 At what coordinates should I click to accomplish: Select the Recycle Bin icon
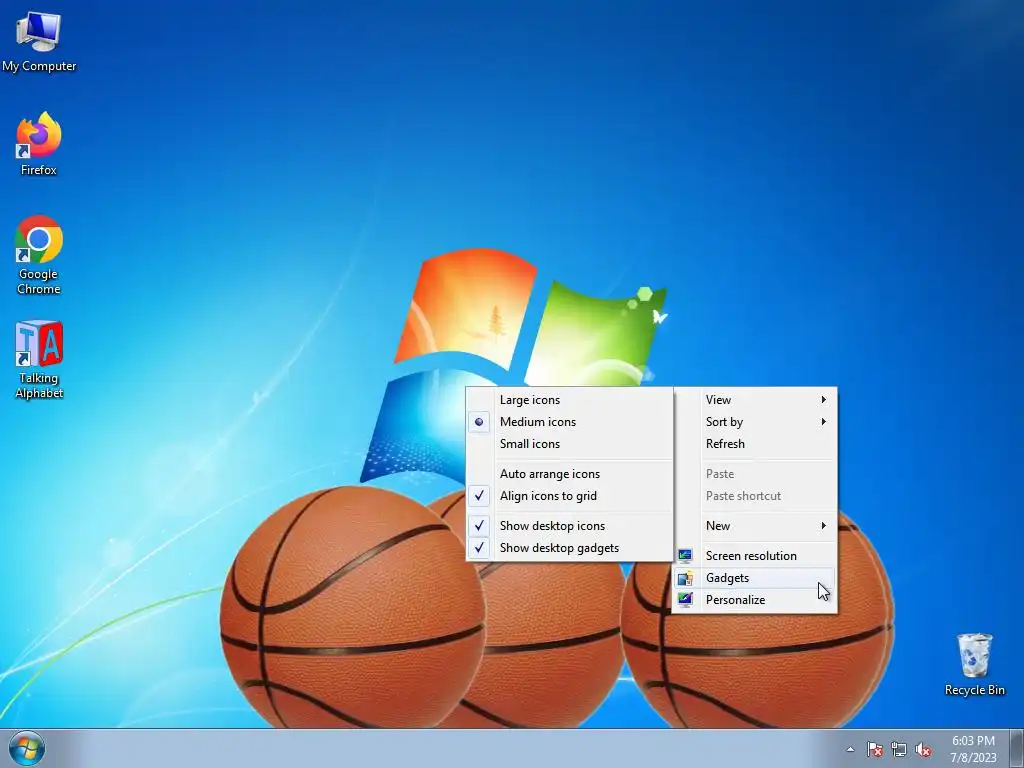click(x=974, y=665)
